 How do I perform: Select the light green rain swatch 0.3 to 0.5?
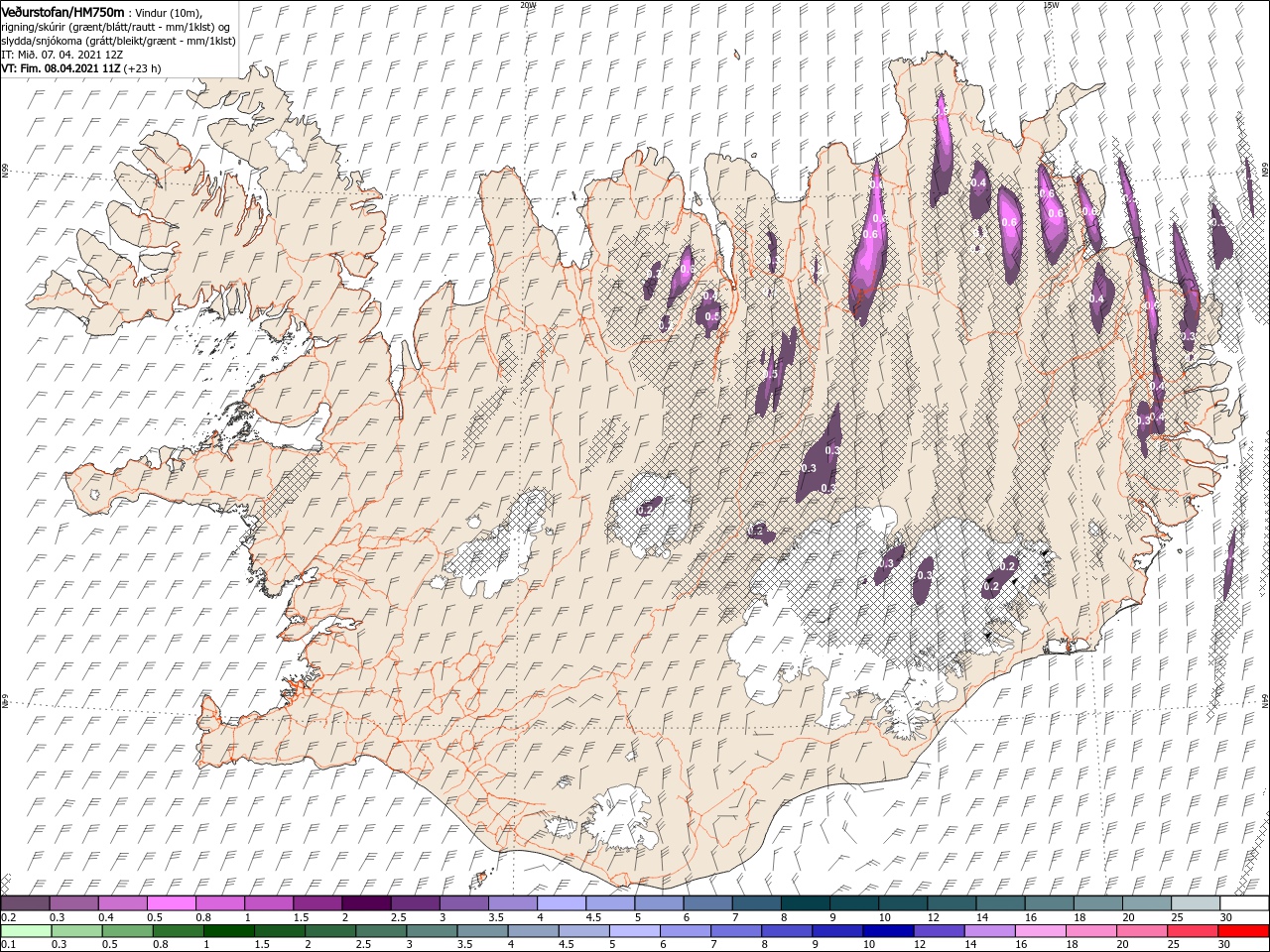(x=76, y=930)
